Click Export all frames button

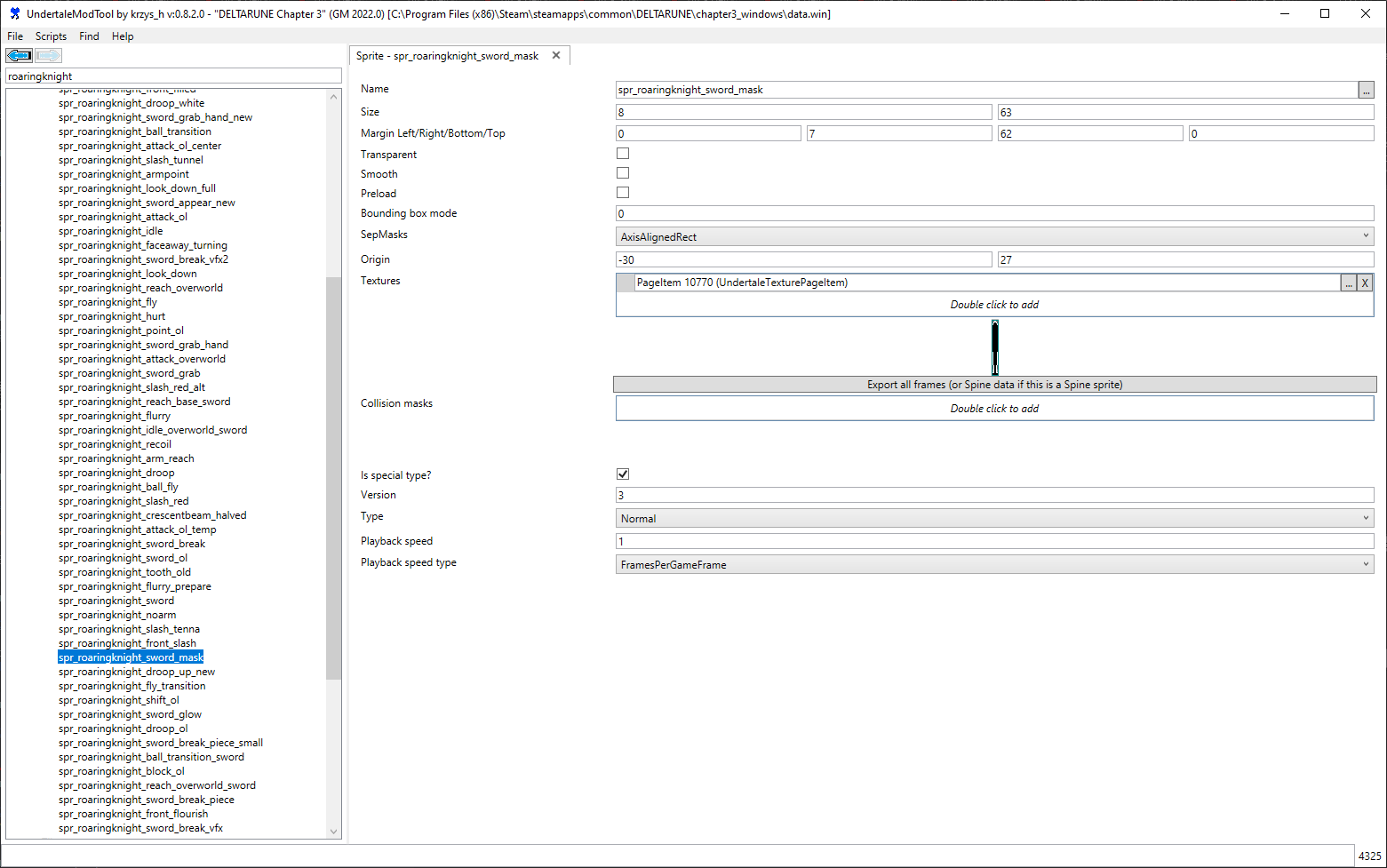tap(994, 385)
